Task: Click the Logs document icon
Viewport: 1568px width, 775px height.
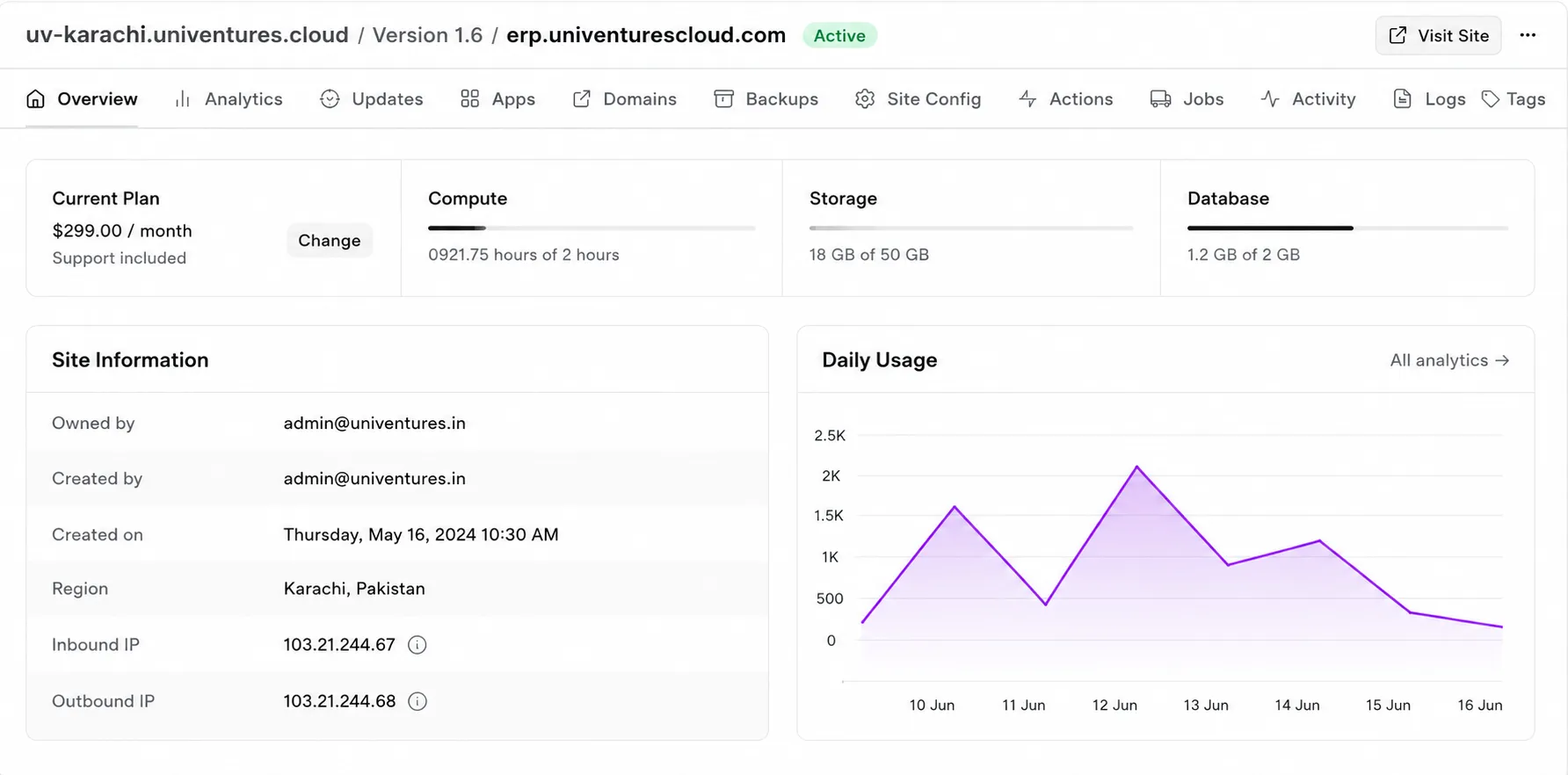Action: 1403,99
